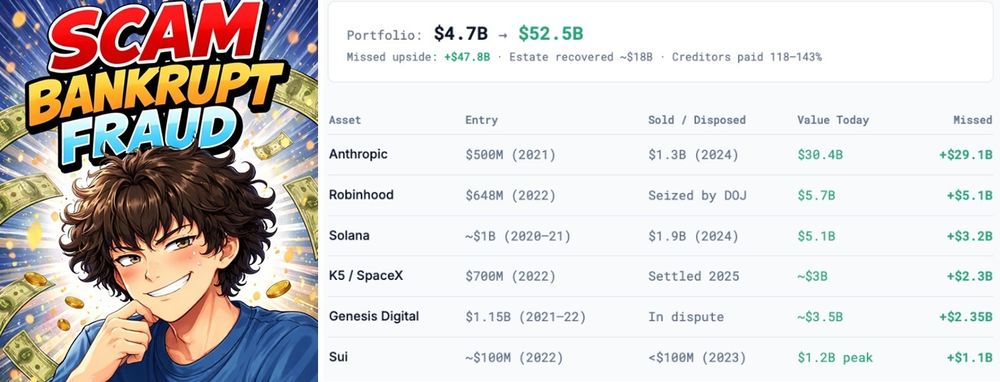Image resolution: width=1000 pixels, height=382 pixels.
Task: Click the anime character thumbnail image
Action: 159,191
